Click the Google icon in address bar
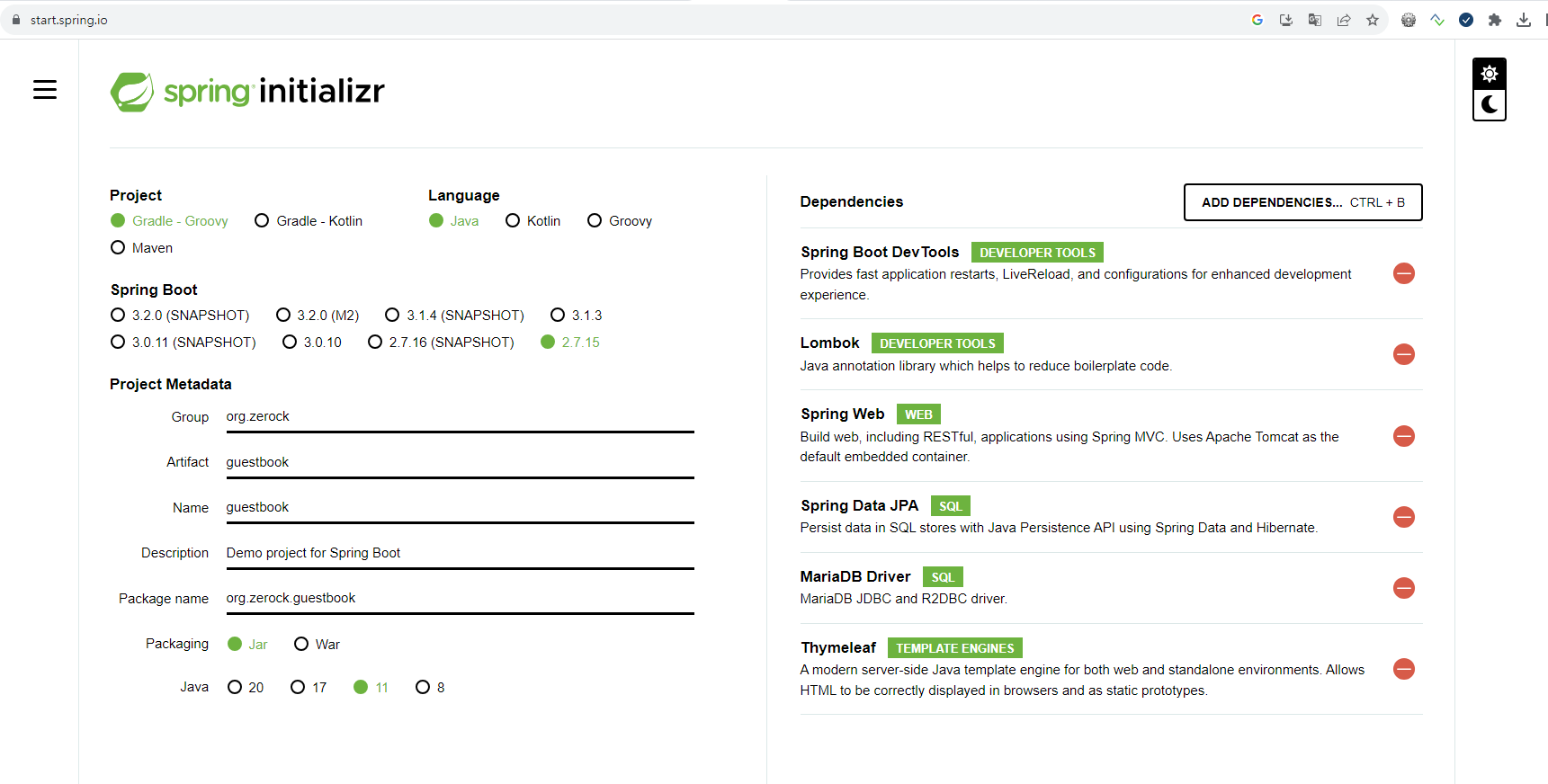The width and height of the screenshot is (1548, 784). [1257, 20]
